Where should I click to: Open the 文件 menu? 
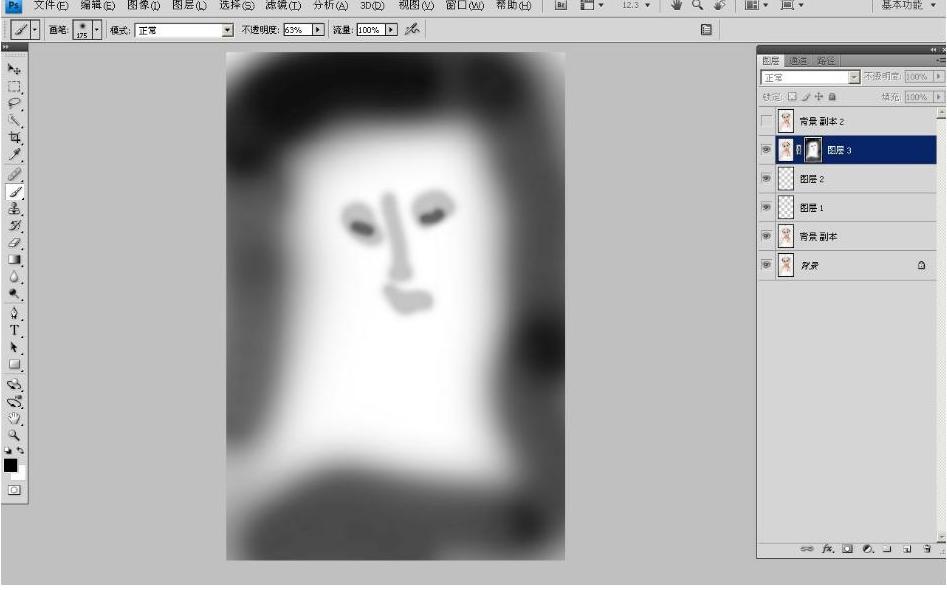pos(50,5)
